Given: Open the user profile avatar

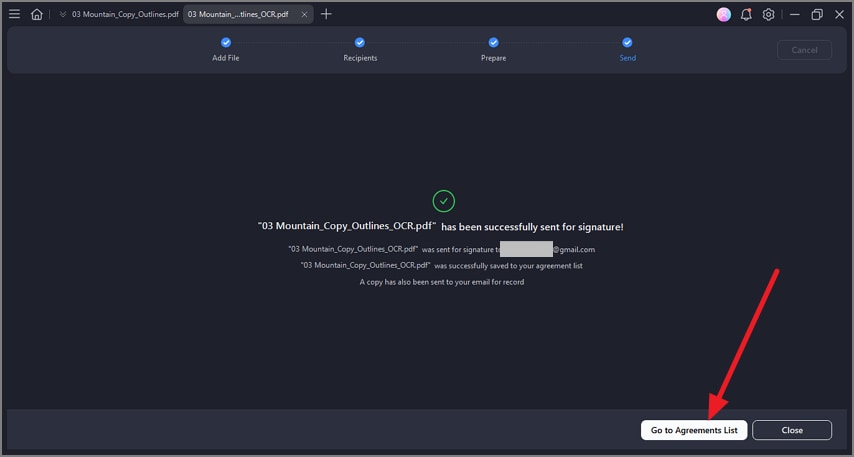Looking at the screenshot, I should 724,15.
